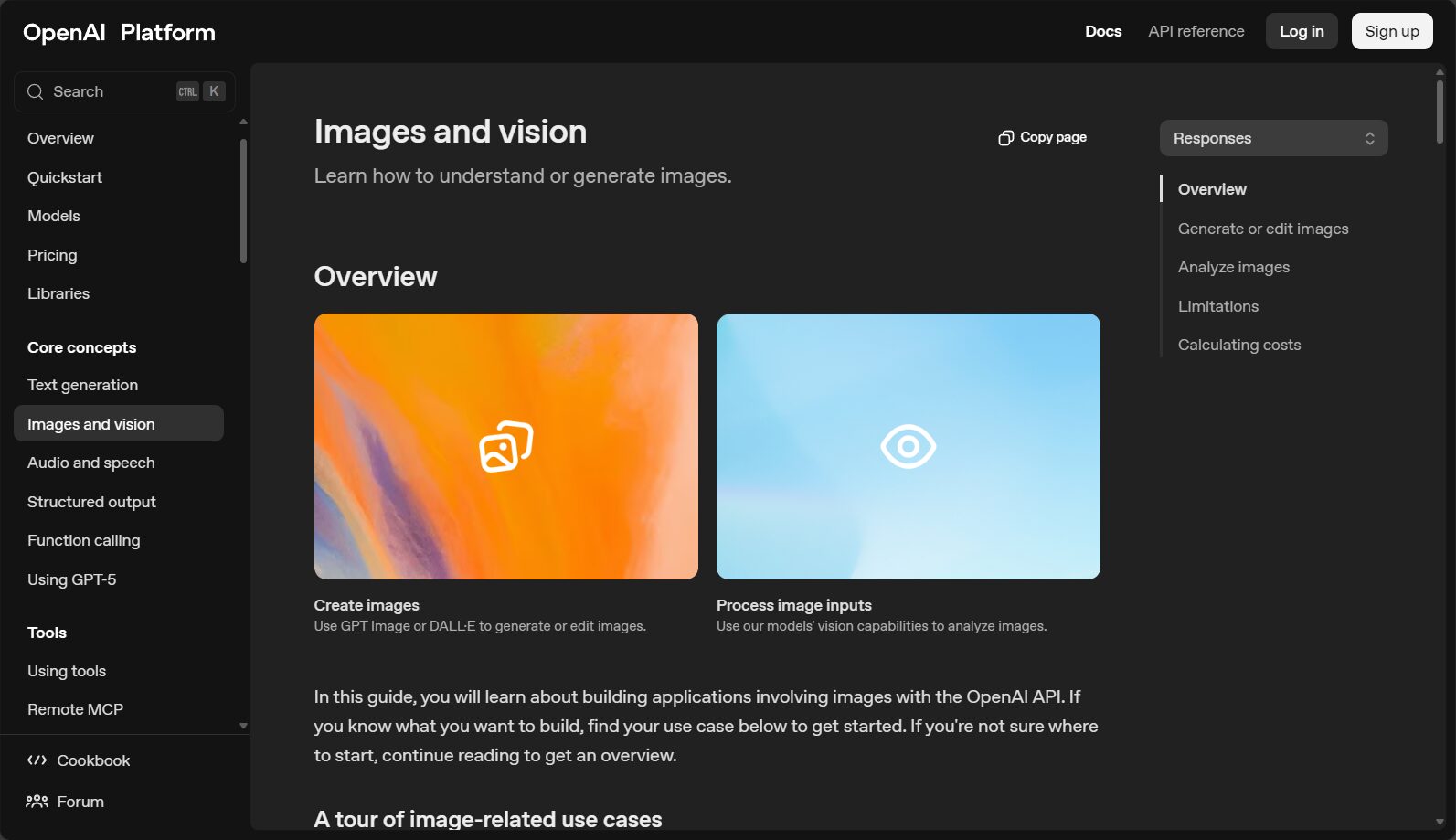Open the API reference tab
This screenshot has height=840, width=1456.
[1196, 31]
